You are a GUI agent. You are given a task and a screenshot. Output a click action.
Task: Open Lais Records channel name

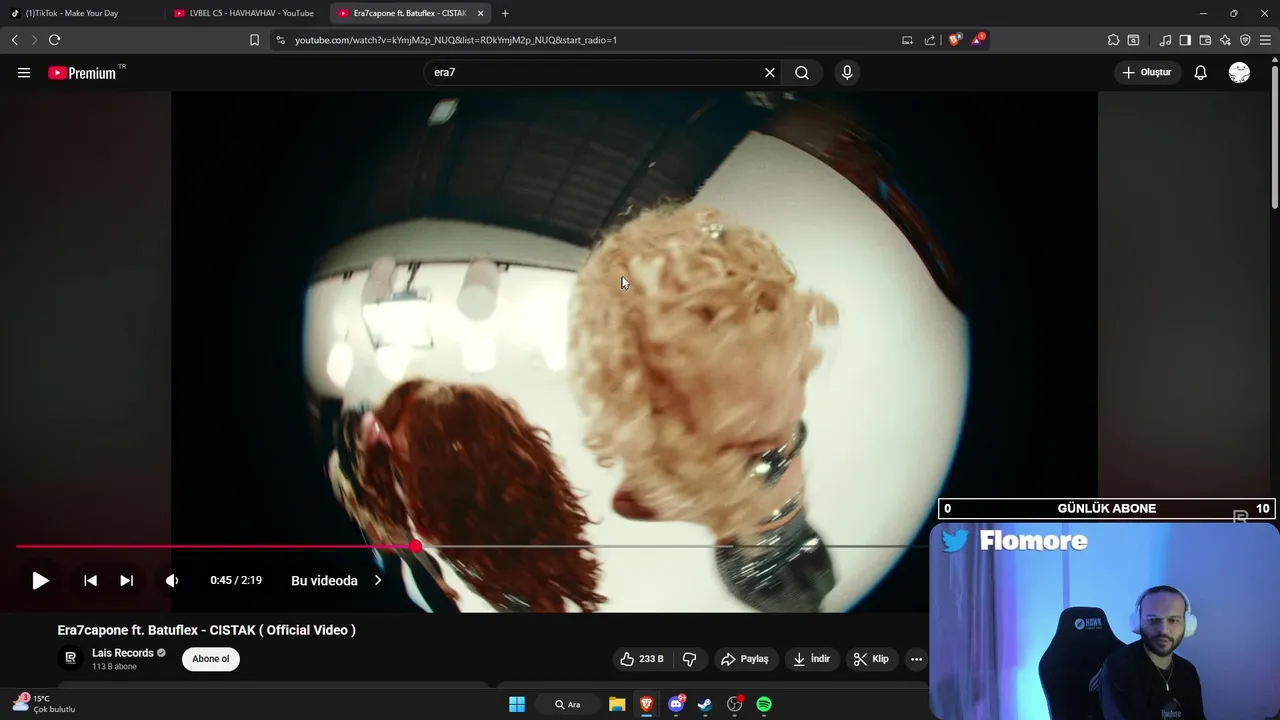[123, 653]
